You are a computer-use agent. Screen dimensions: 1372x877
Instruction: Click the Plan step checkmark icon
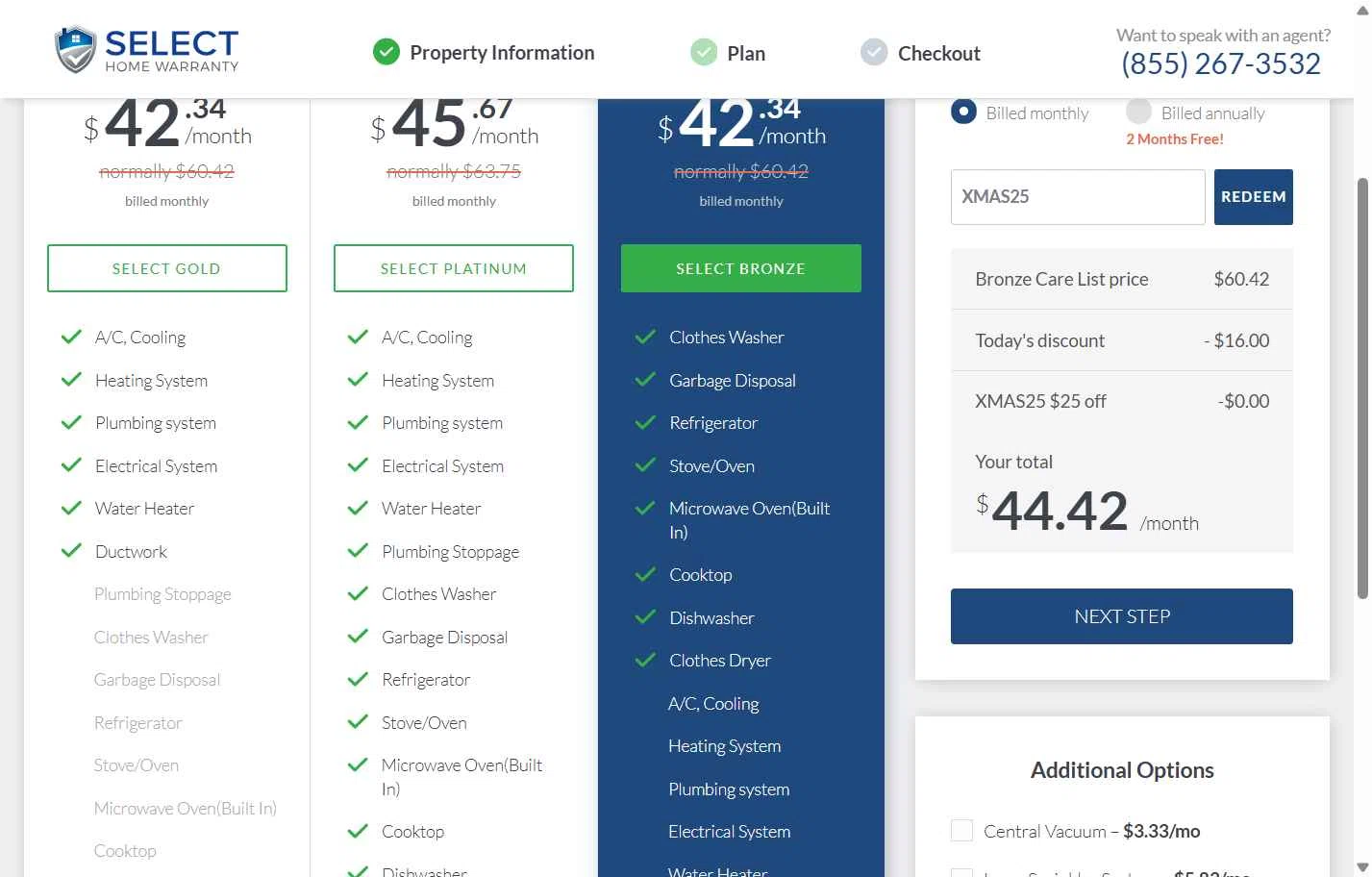[704, 52]
